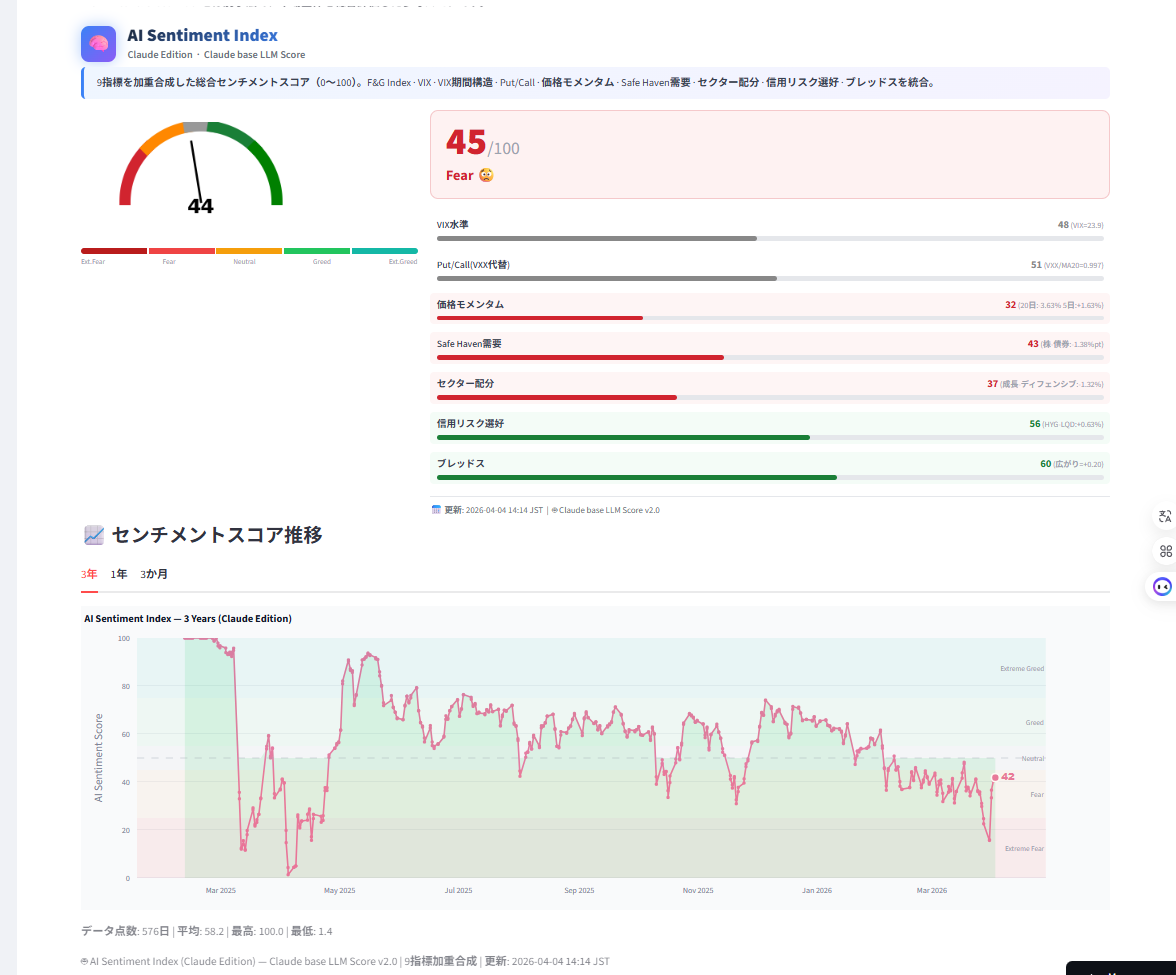Click the orange Neutral legend segment
Screen dimensions: 1176x975
pos(249,251)
